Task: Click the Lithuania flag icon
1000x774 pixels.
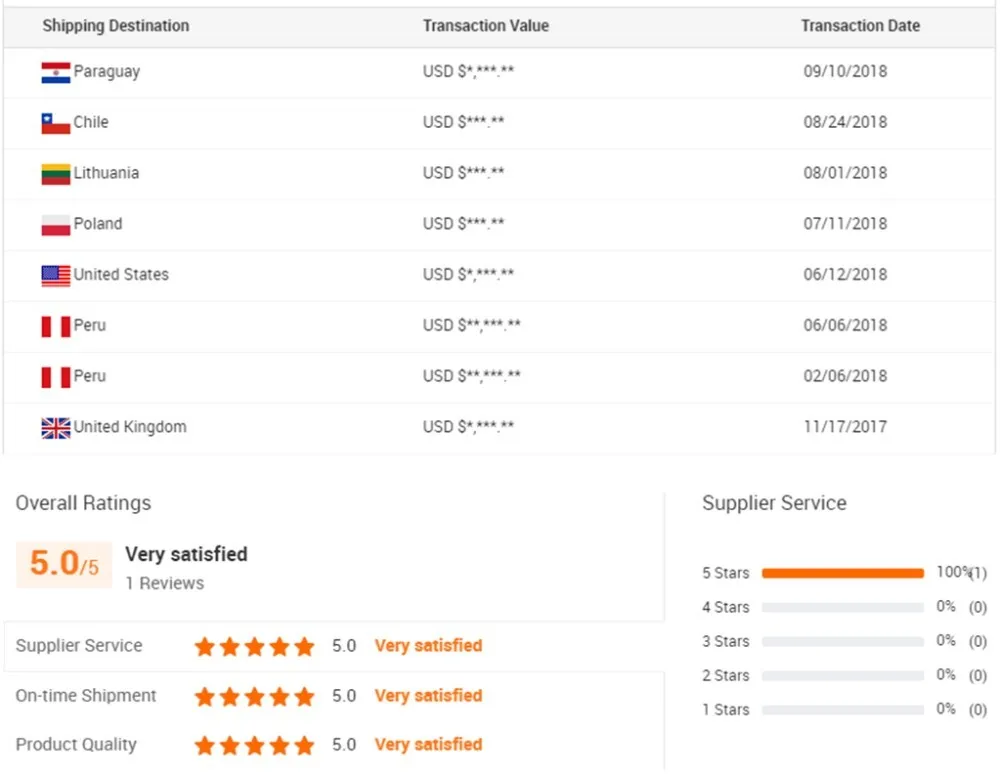Action: point(55,174)
